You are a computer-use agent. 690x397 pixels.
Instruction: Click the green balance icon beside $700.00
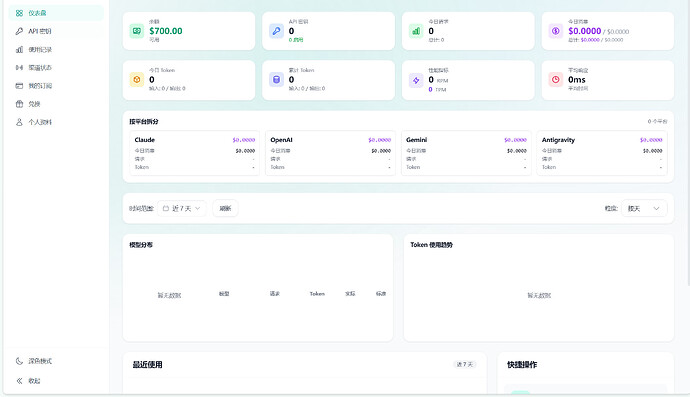click(x=137, y=31)
